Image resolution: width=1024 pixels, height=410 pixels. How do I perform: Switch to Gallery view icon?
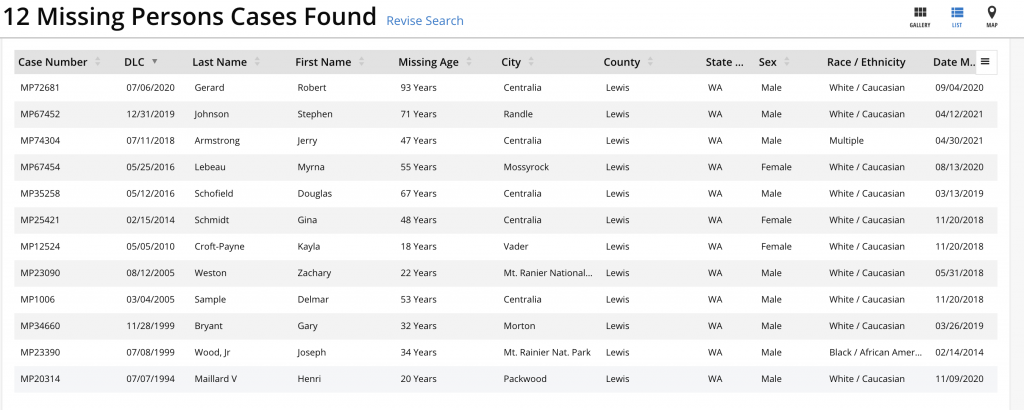pos(919,15)
